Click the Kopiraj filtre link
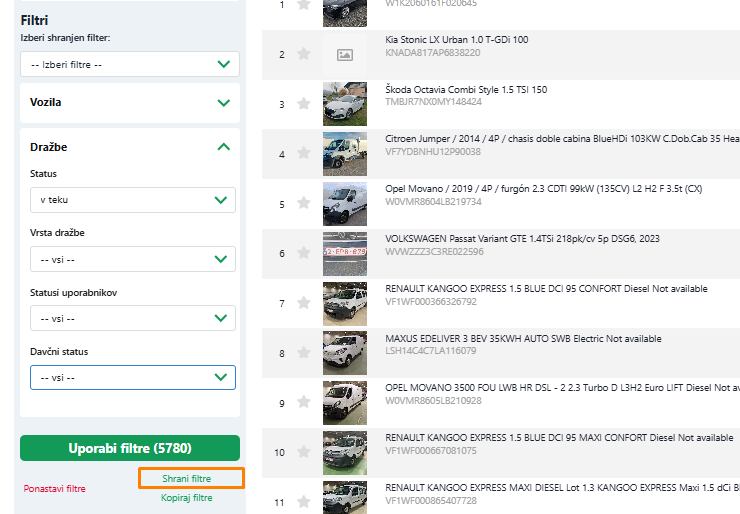 [x=187, y=497]
